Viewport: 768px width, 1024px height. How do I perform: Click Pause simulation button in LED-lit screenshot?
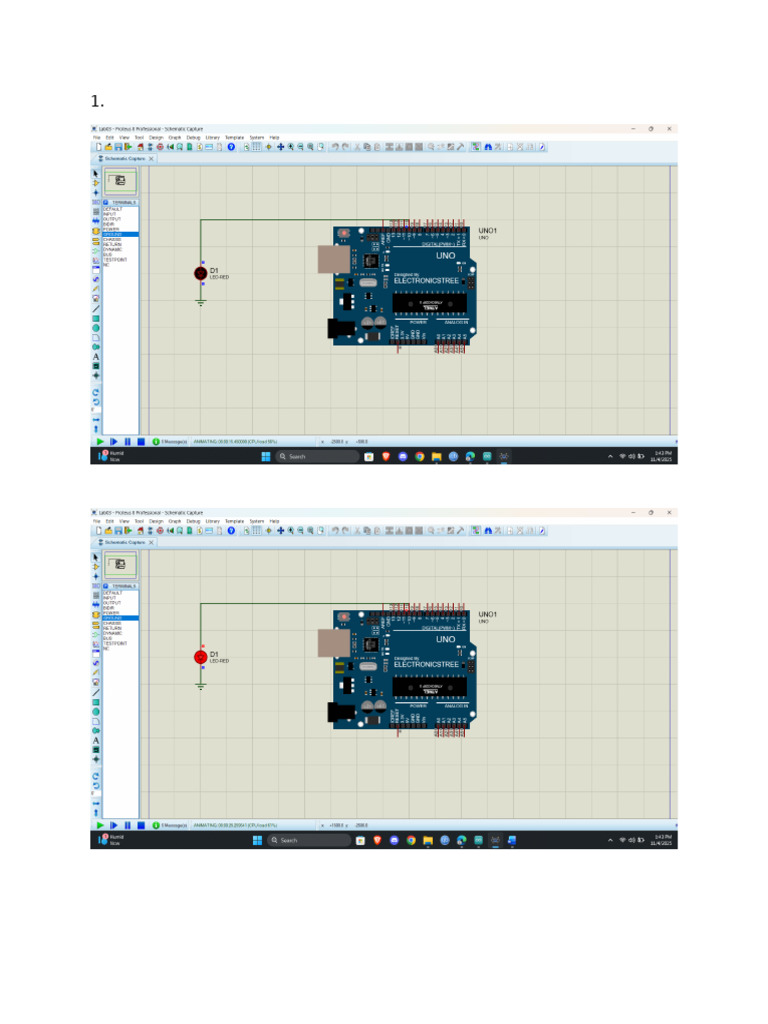127,825
